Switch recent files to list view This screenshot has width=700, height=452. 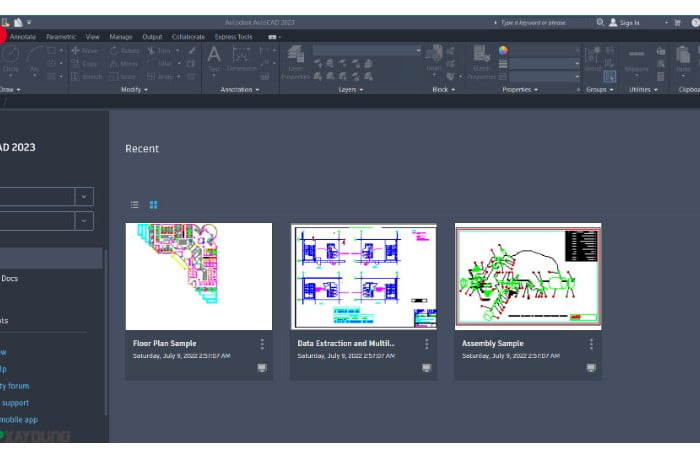click(135, 205)
